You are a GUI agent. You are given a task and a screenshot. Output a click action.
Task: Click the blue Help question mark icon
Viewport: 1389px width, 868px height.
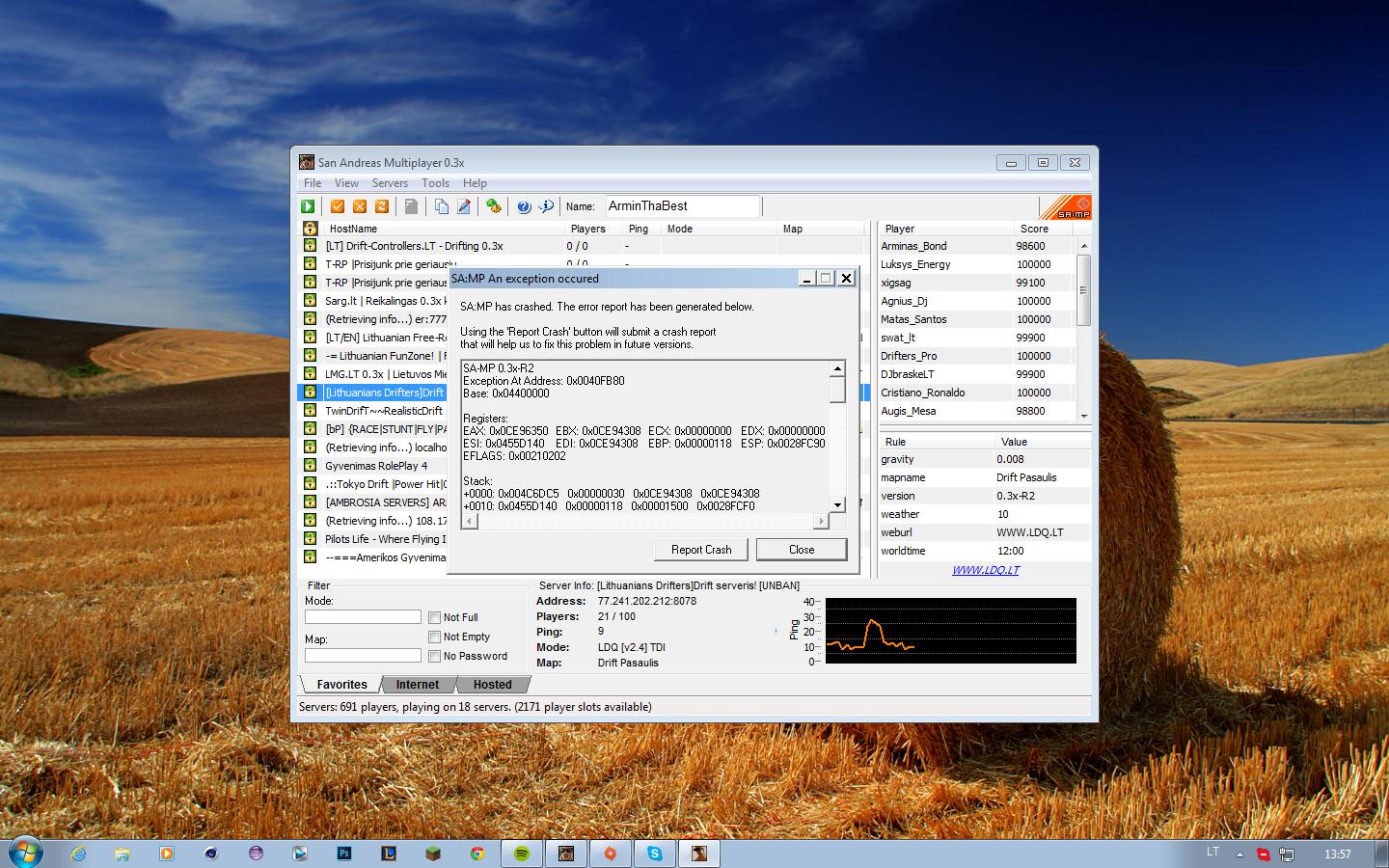[524, 206]
